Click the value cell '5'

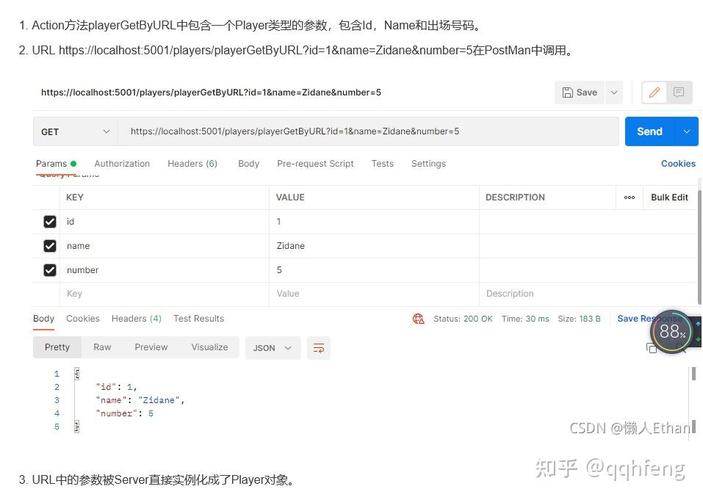pos(374,270)
